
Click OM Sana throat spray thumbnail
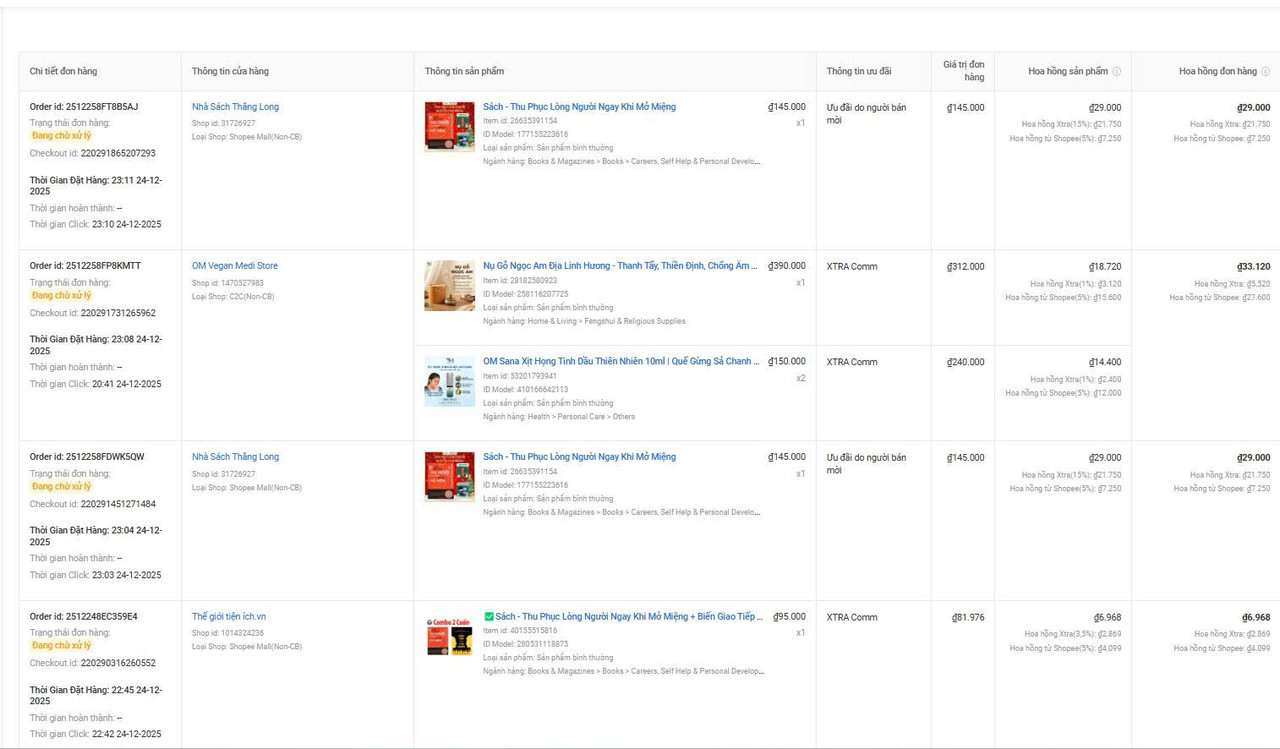(450, 381)
